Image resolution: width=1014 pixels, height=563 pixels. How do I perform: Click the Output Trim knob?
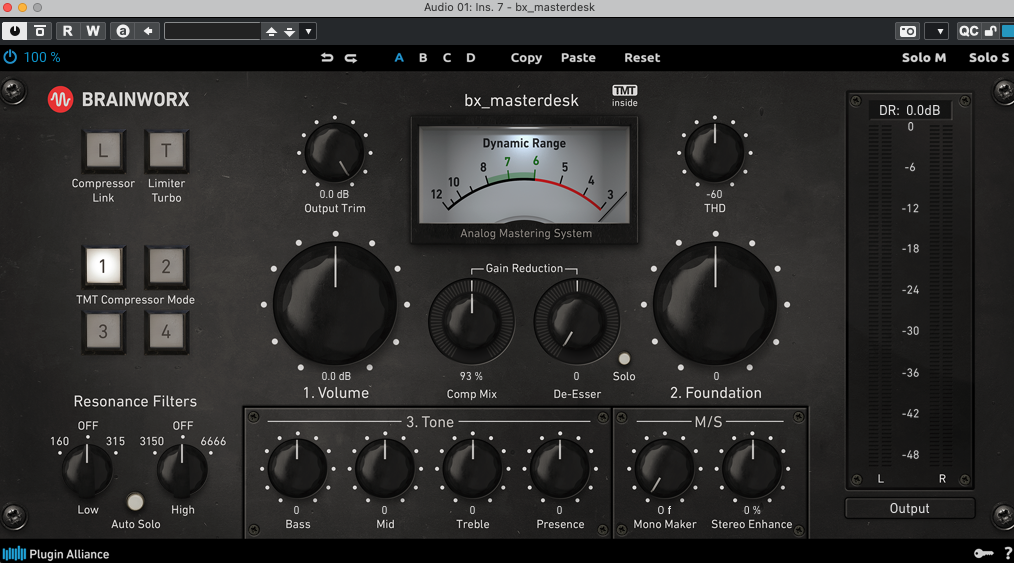point(334,153)
